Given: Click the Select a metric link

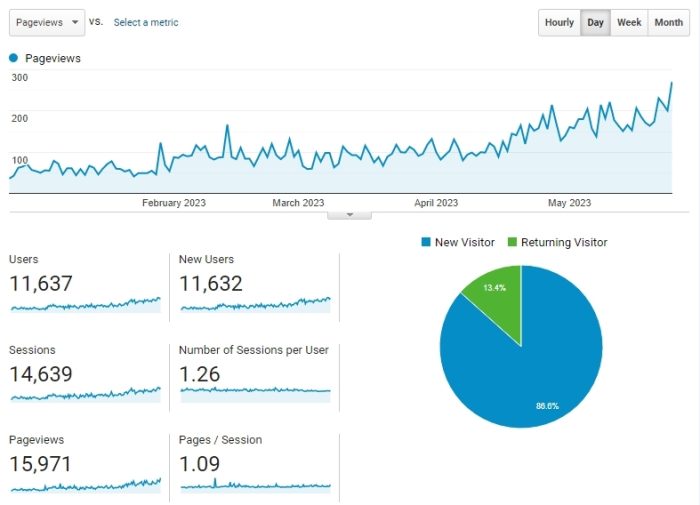Looking at the screenshot, I should [146, 22].
